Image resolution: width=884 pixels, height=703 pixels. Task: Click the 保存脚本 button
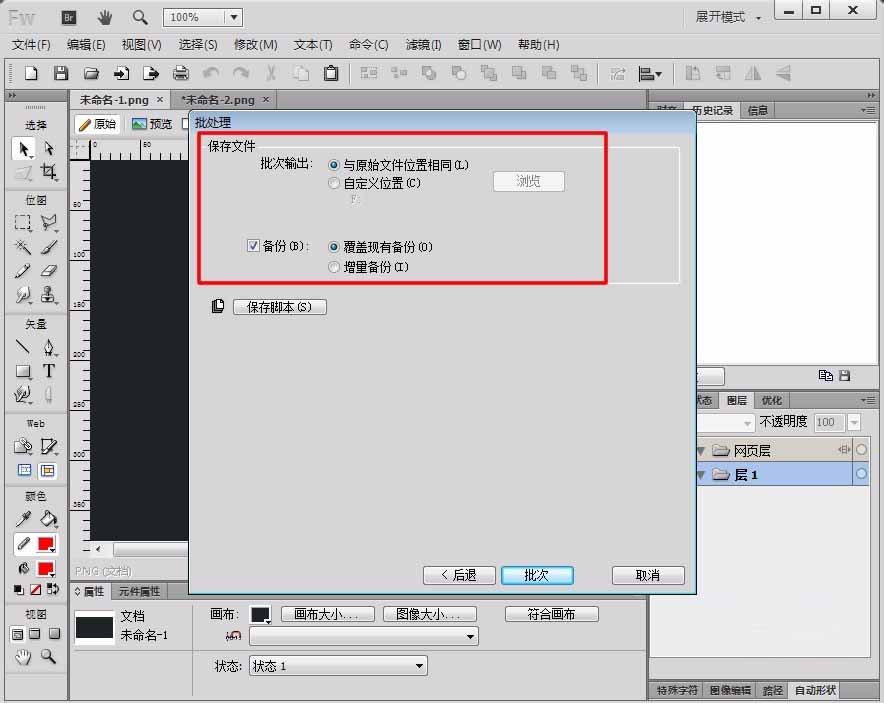pos(279,307)
